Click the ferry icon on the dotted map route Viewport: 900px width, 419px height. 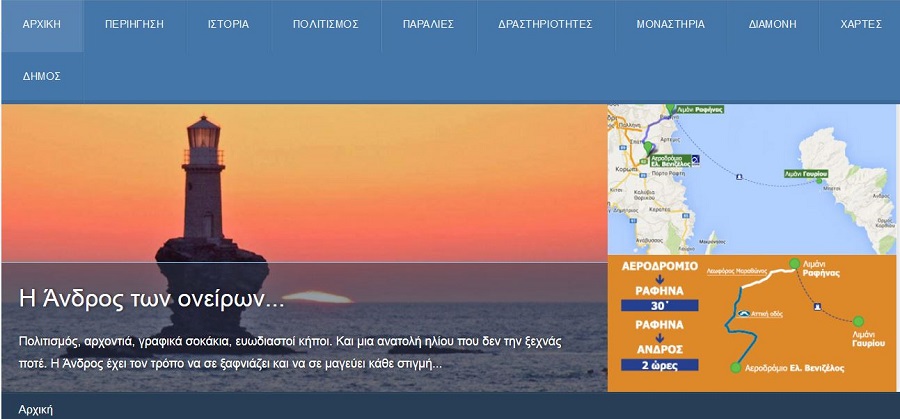point(739,176)
